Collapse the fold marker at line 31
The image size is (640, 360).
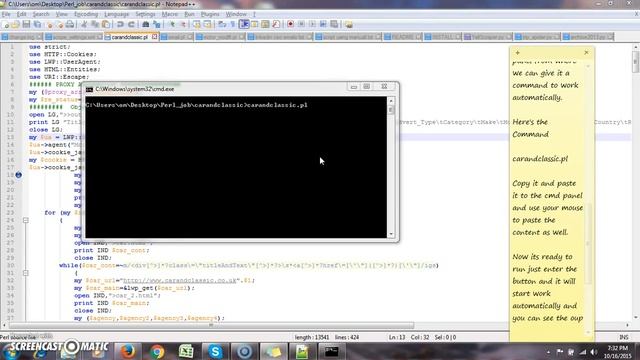(25, 273)
